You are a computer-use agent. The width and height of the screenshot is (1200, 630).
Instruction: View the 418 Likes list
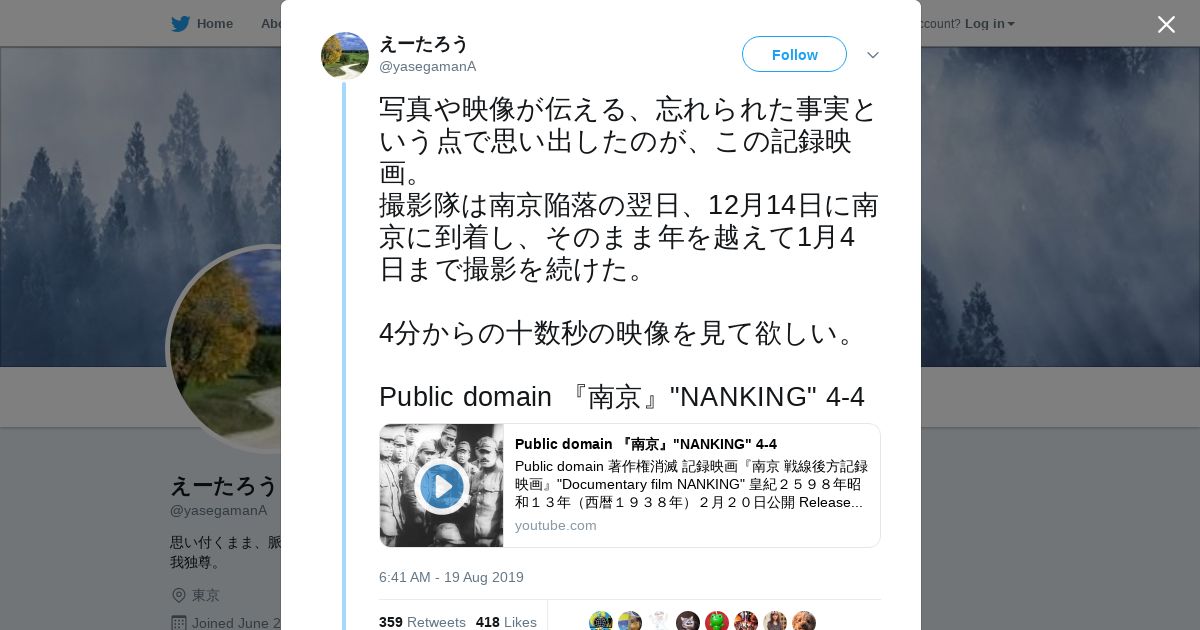506,622
